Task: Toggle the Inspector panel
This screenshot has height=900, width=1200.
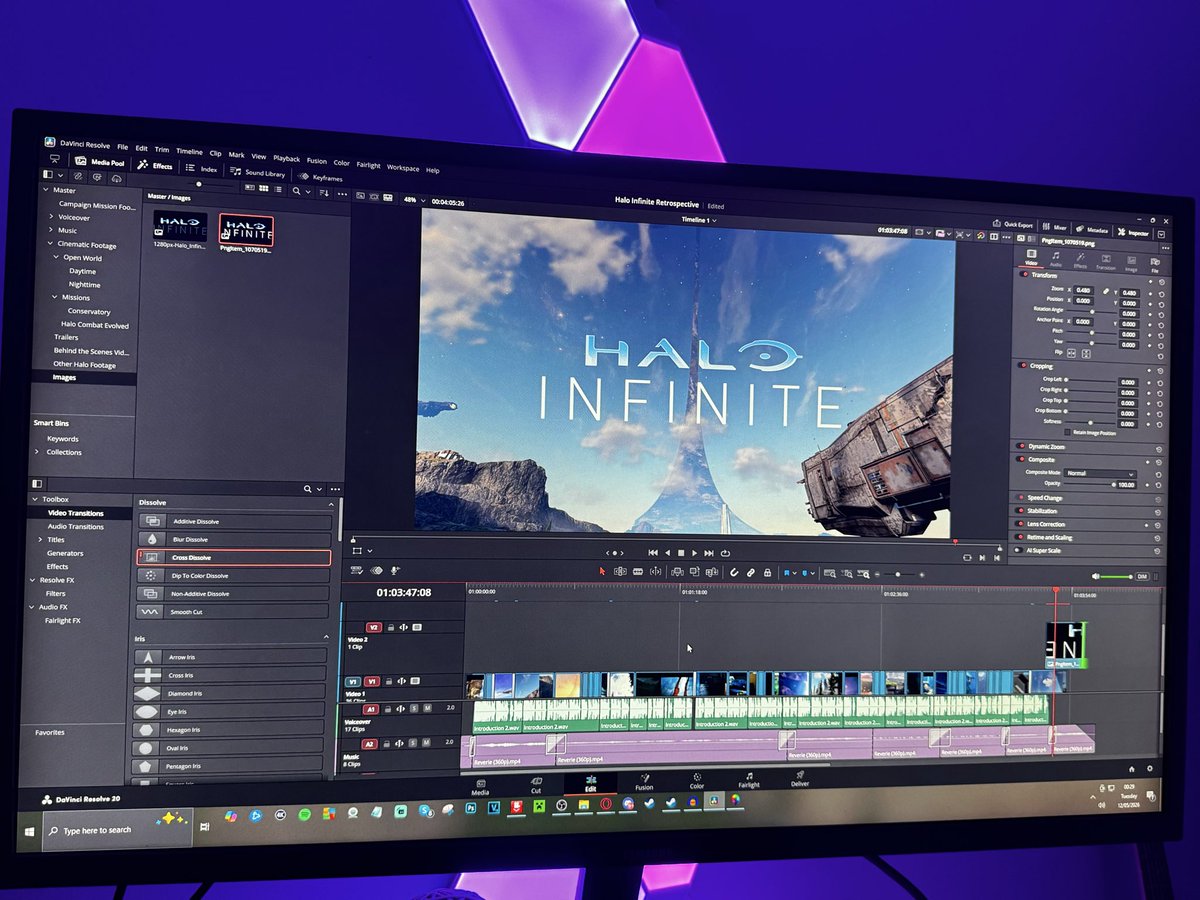Action: [1134, 232]
